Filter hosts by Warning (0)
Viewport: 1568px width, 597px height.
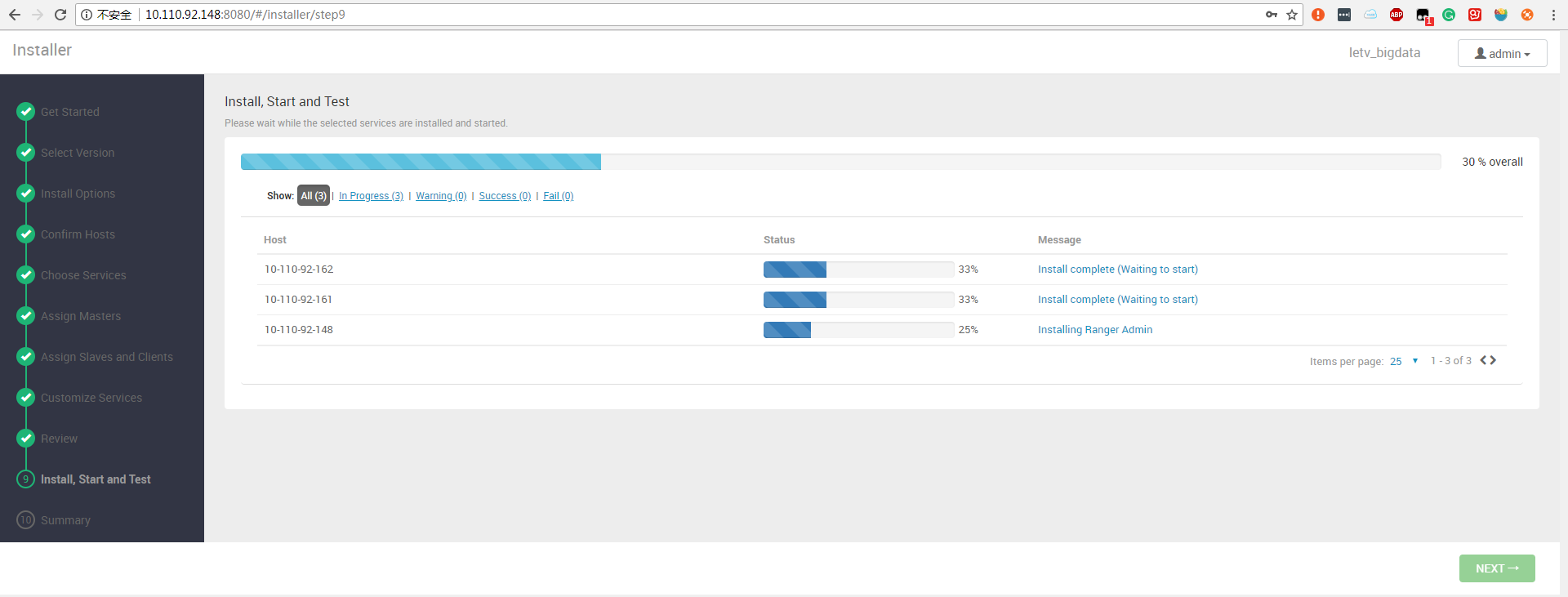click(441, 196)
